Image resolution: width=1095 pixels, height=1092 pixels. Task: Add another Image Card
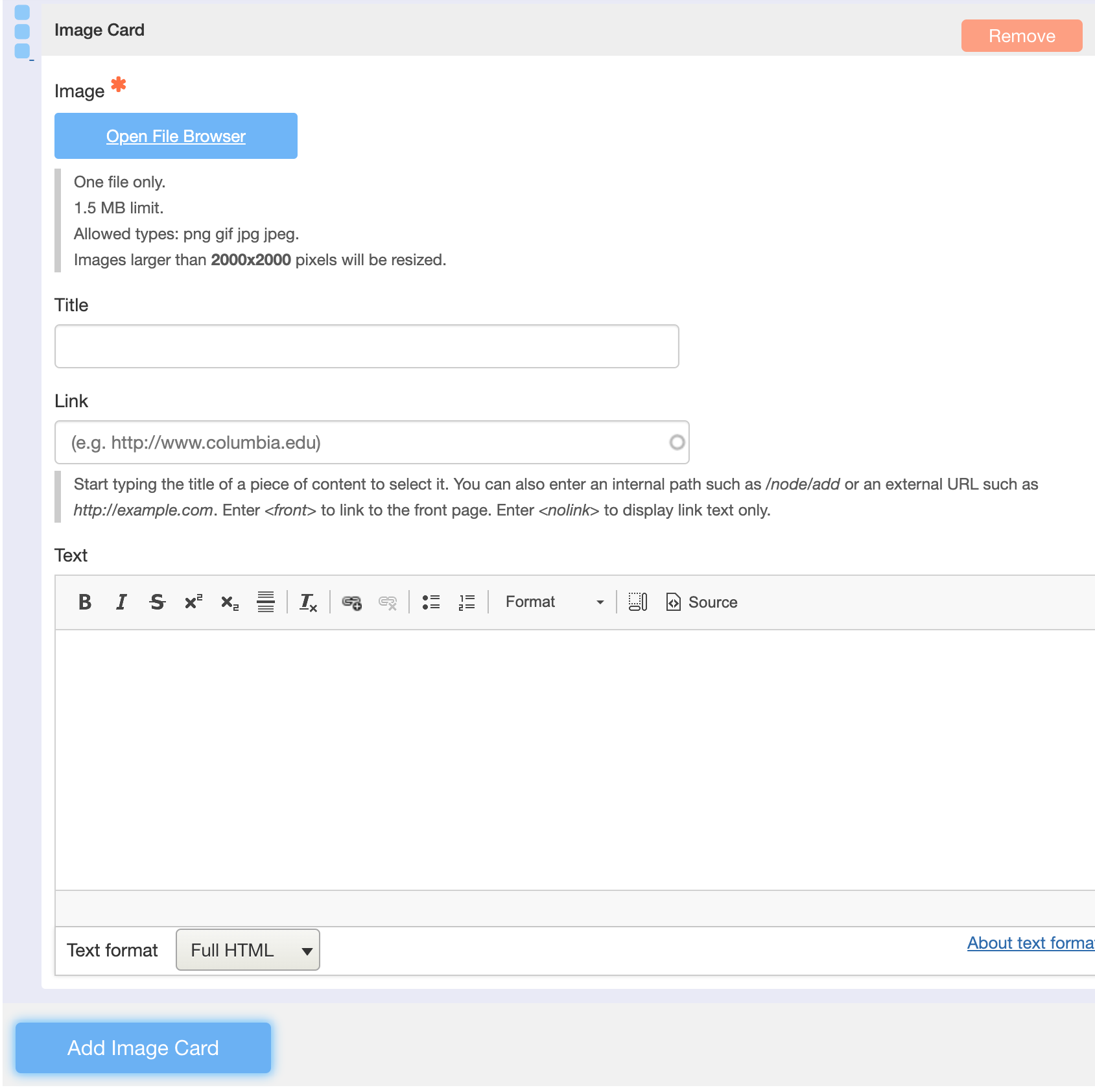click(143, 1047)
